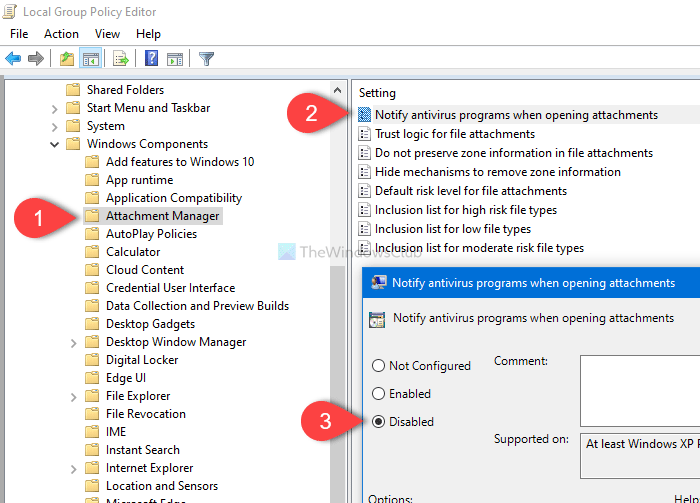Click the policy dialog title bar icon
This screenshot has width=700, height=503.
[379, 282]
